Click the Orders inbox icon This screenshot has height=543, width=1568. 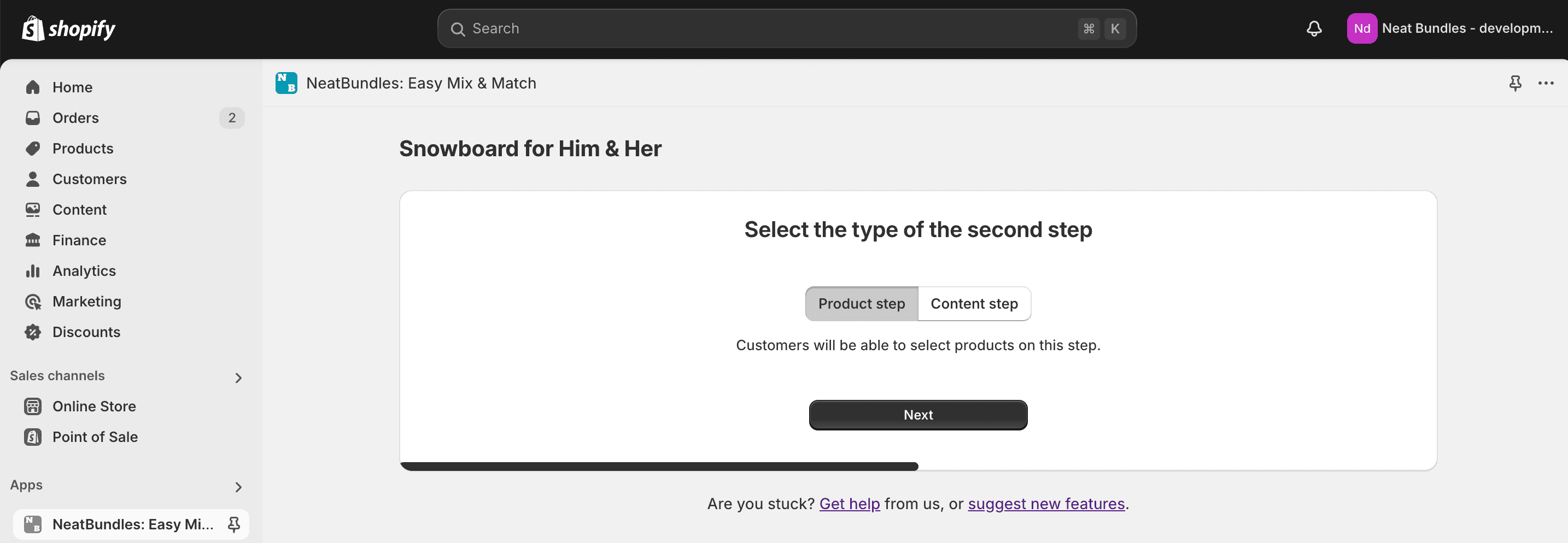tap(33, 118)
